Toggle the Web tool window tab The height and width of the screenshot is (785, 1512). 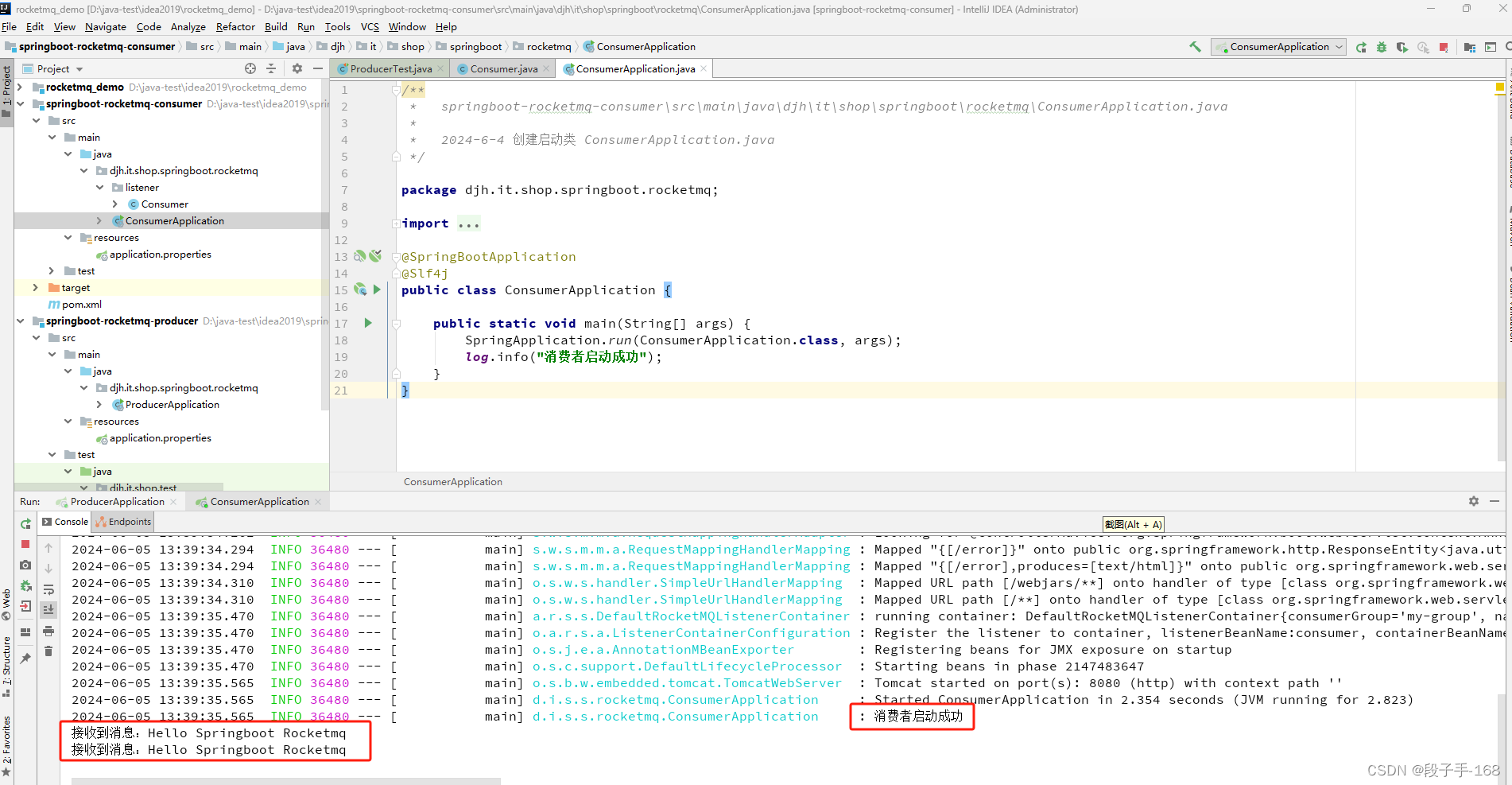pyautogui.click(x=6, y=604)
